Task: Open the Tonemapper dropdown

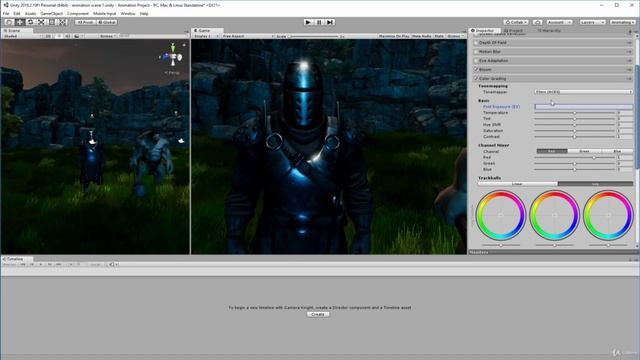Action: point(584,92)
